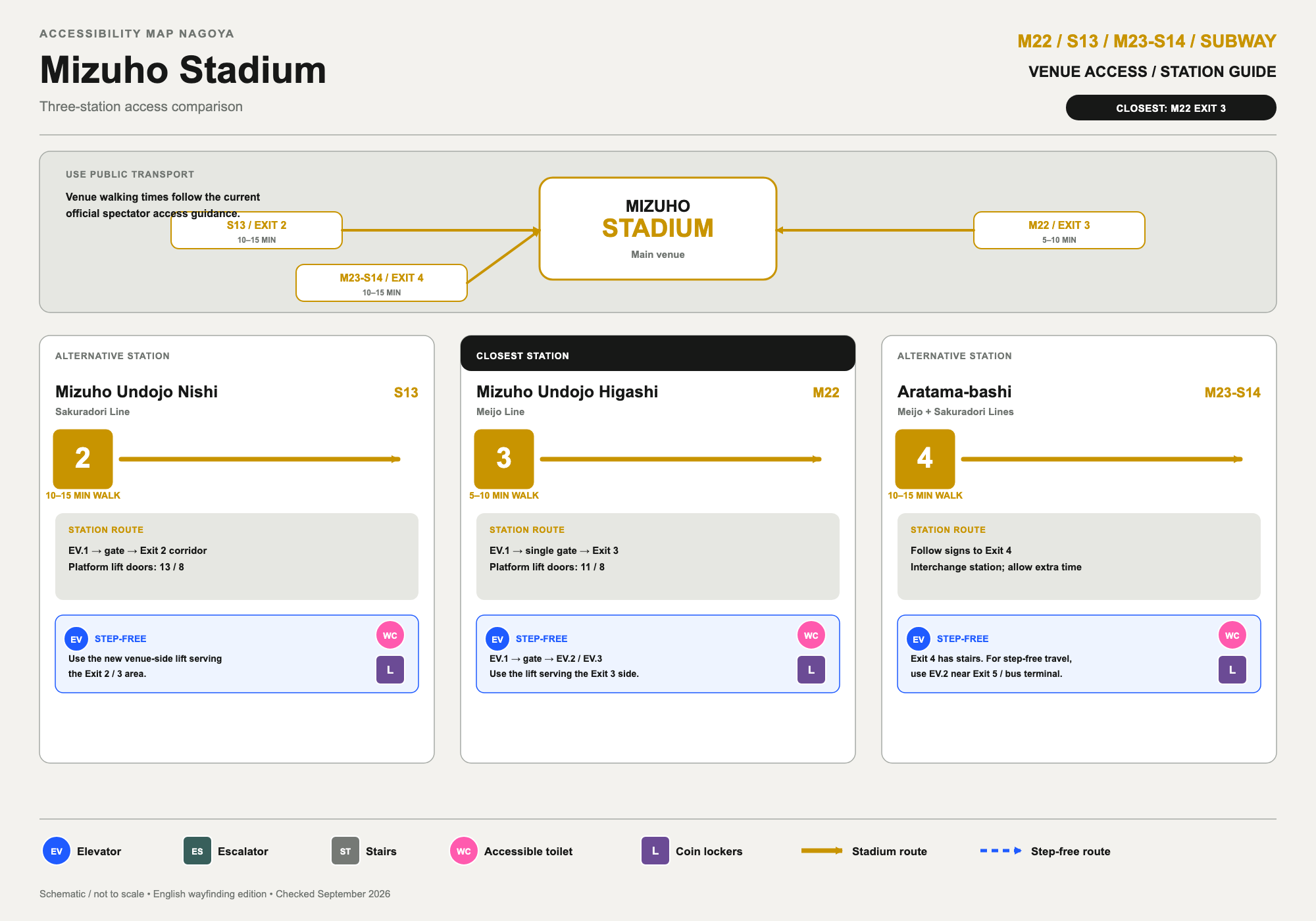This screenshot has height=921, width=1316.
Task: Click the Stairs legend icon
Action: [x=345, y=851]
